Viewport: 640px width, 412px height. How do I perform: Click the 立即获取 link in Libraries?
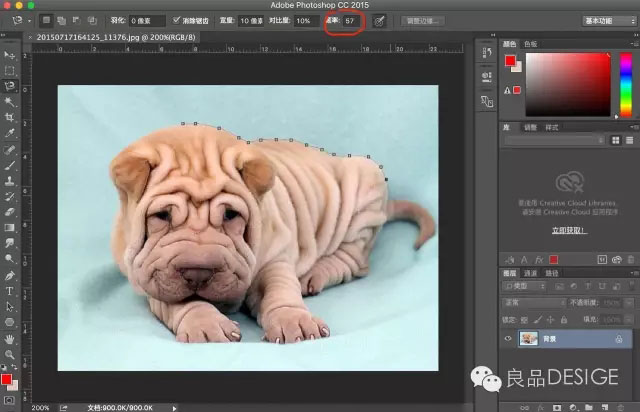[x=567, y=230]
